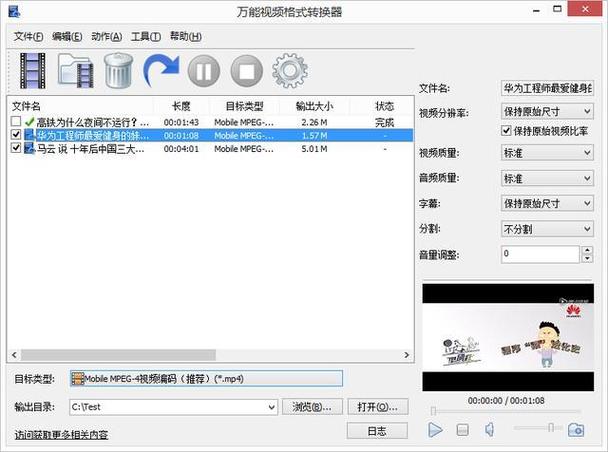Open the 工具(T) menu
This screenshot has height=452, width=608.
146,36
